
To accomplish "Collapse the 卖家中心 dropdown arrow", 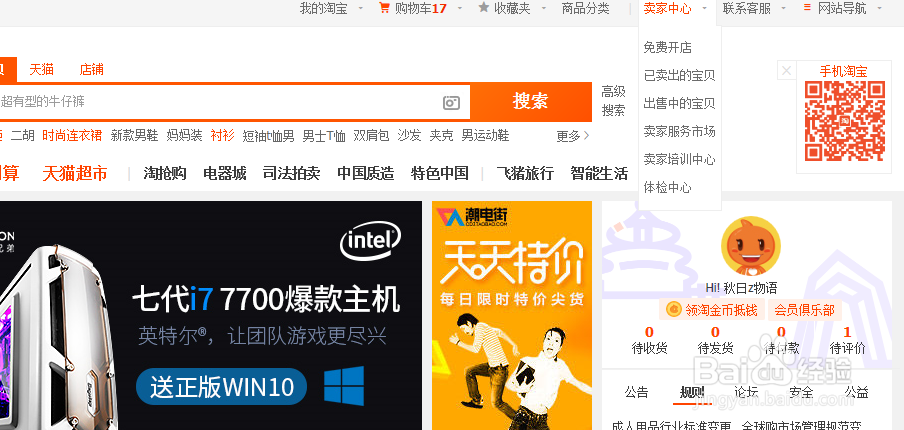I will point(704,9).
